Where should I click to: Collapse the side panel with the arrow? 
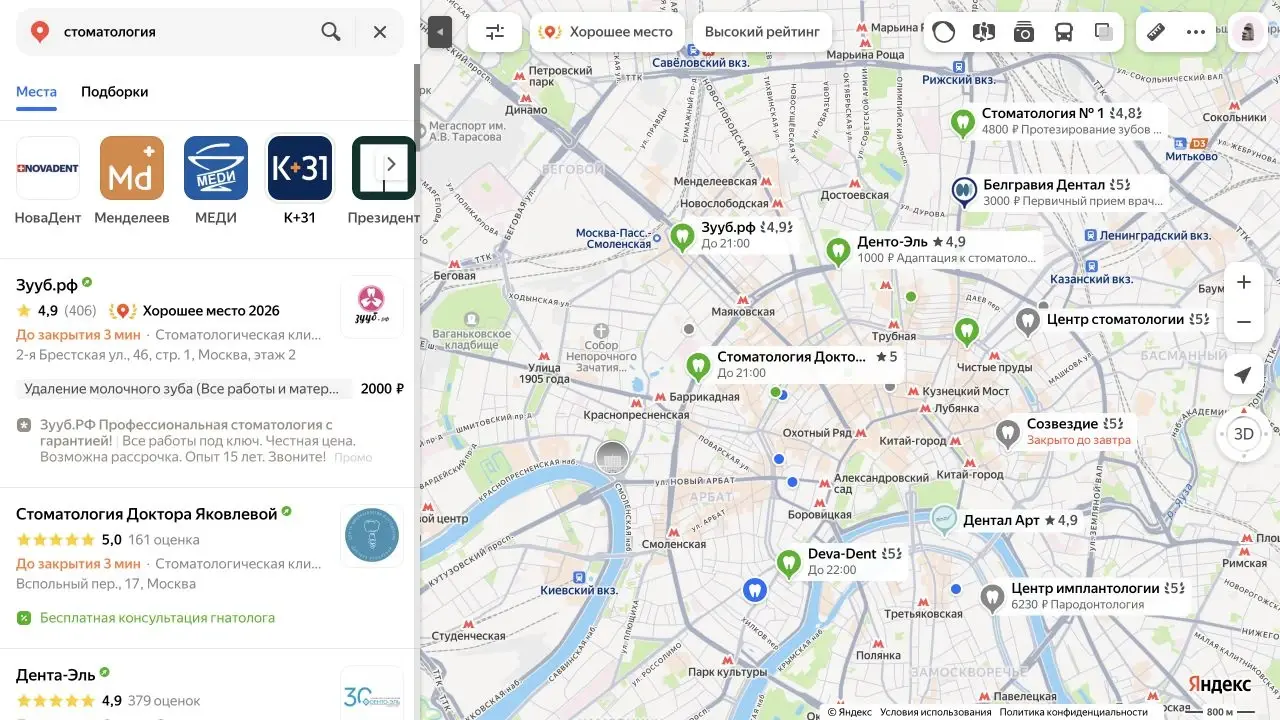[440, 32]
